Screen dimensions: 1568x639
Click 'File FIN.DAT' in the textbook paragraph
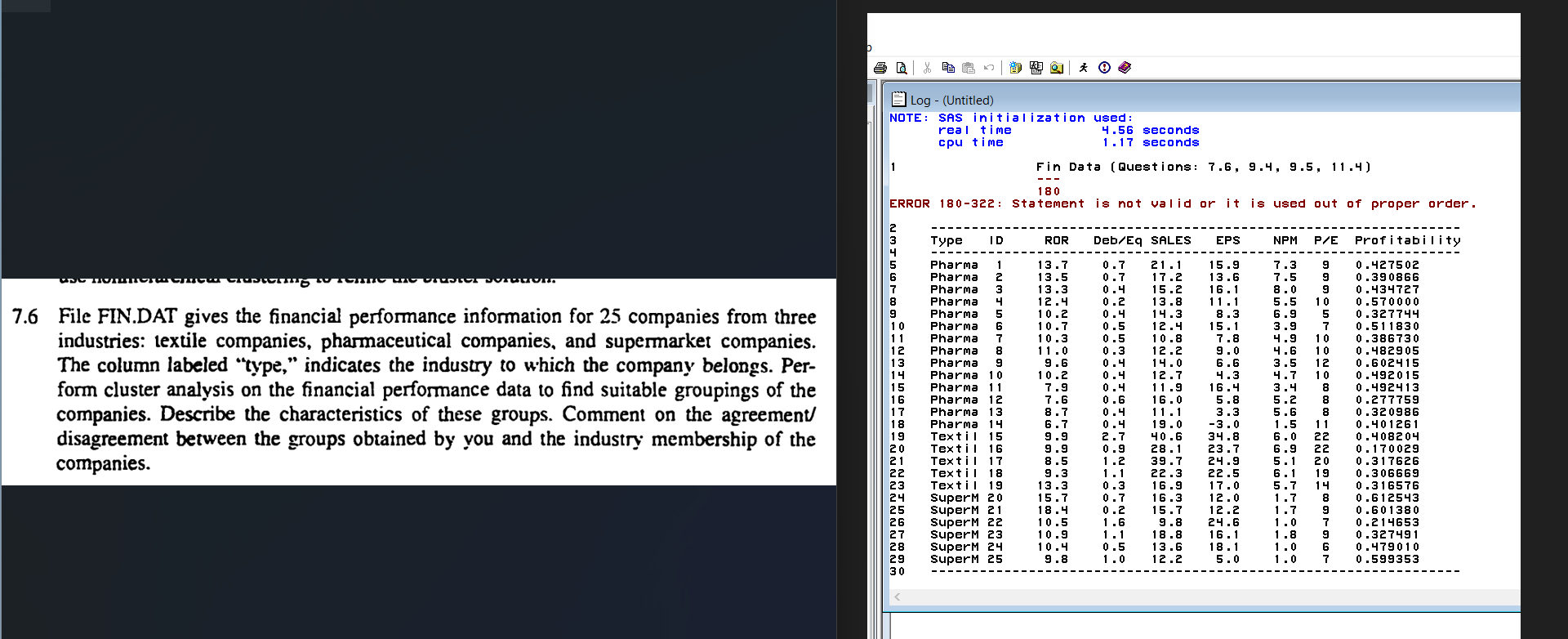118,316
